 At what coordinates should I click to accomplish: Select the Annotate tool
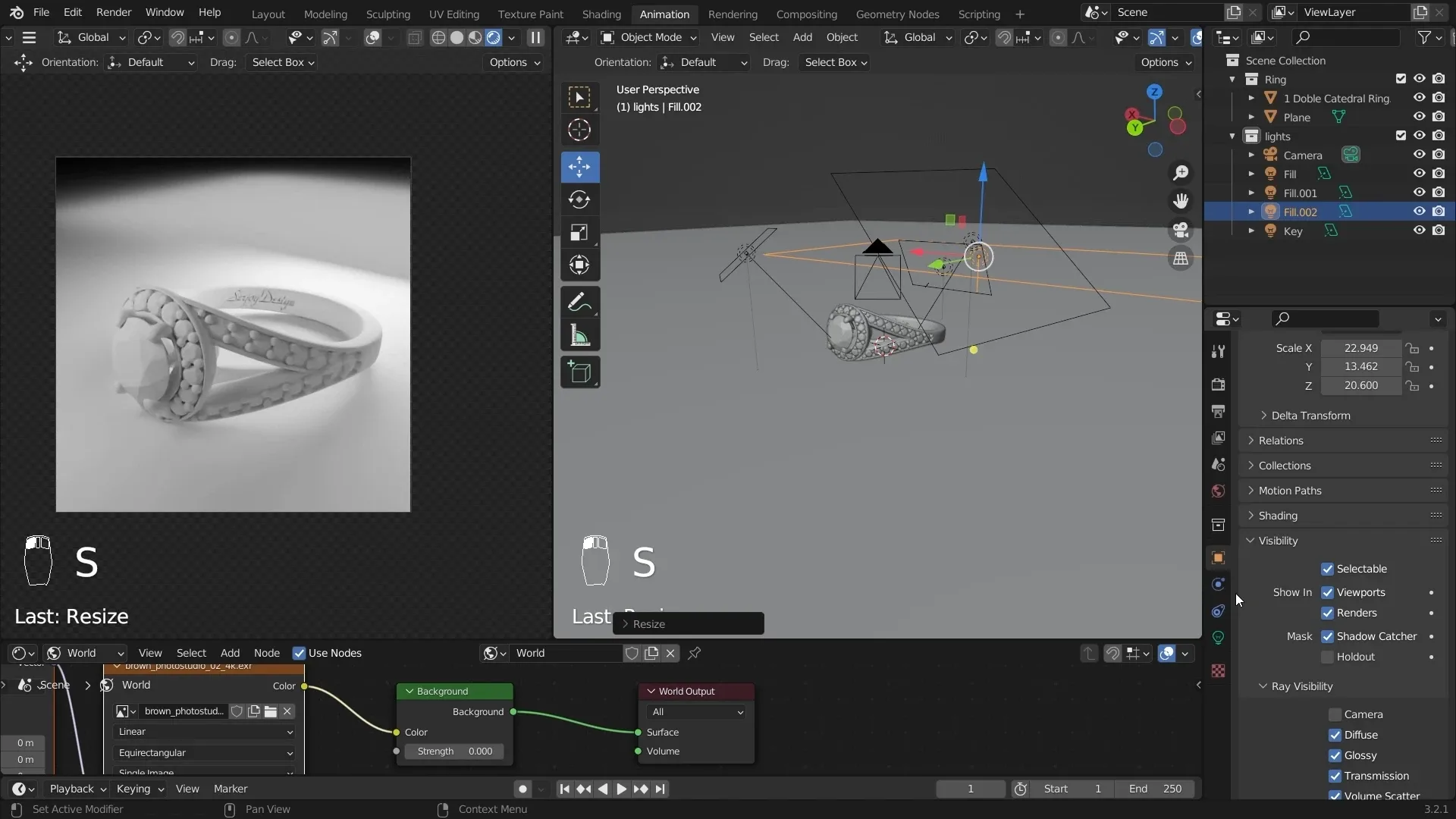(580, 303)
